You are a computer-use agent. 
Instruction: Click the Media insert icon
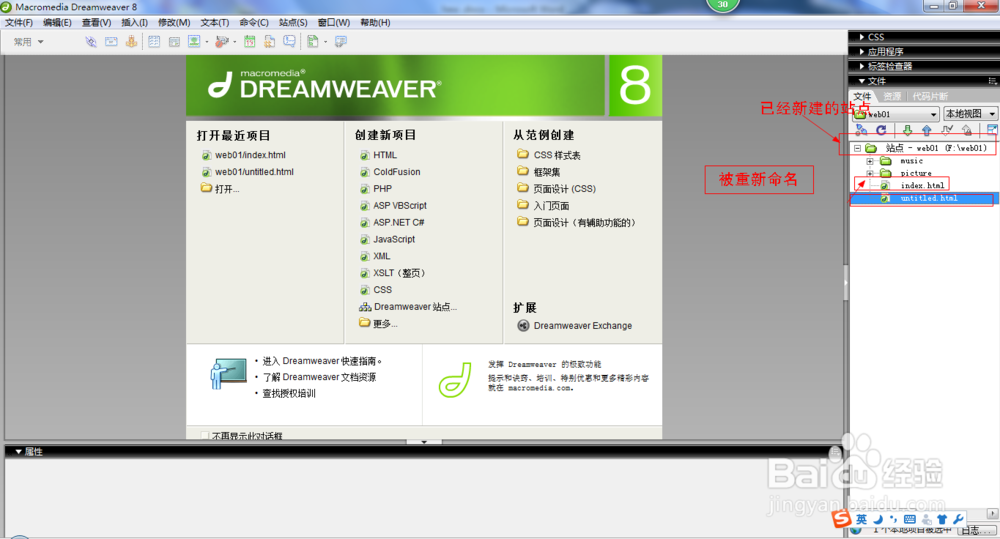[x=221, y=41]
